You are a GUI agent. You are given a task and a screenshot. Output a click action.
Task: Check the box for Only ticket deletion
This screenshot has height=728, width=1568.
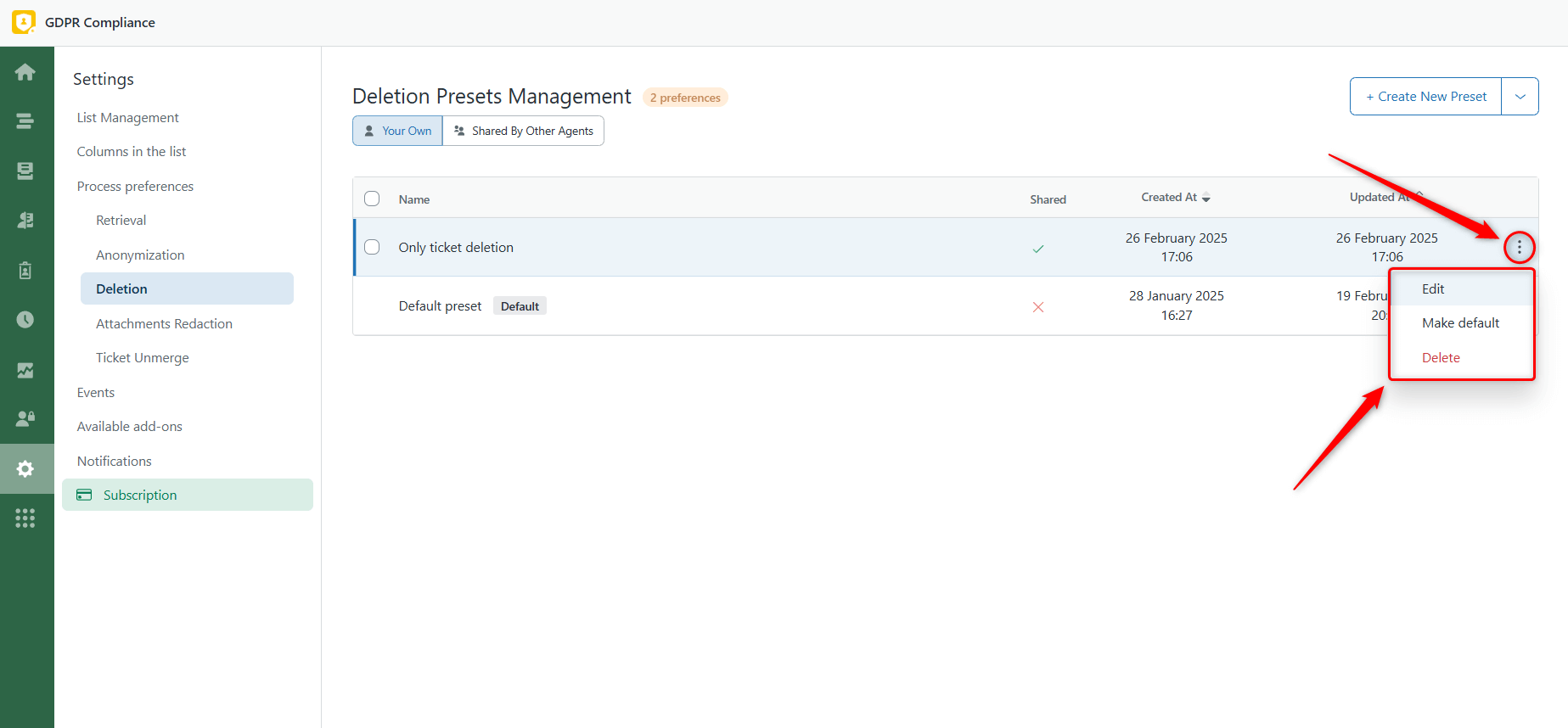pos(372,247)
